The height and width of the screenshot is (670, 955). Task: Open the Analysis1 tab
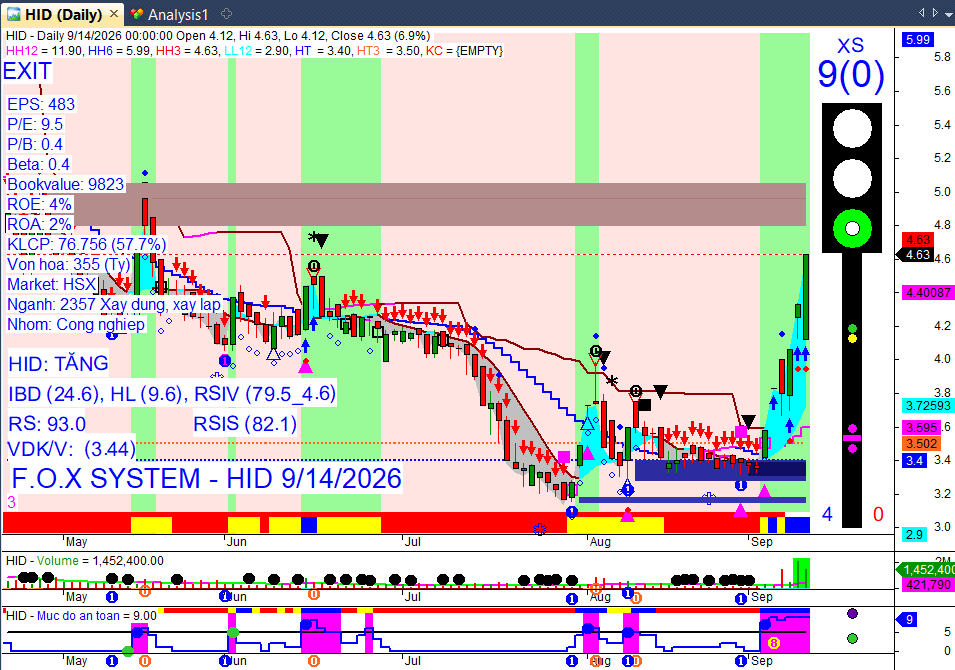tap(170, 15)
